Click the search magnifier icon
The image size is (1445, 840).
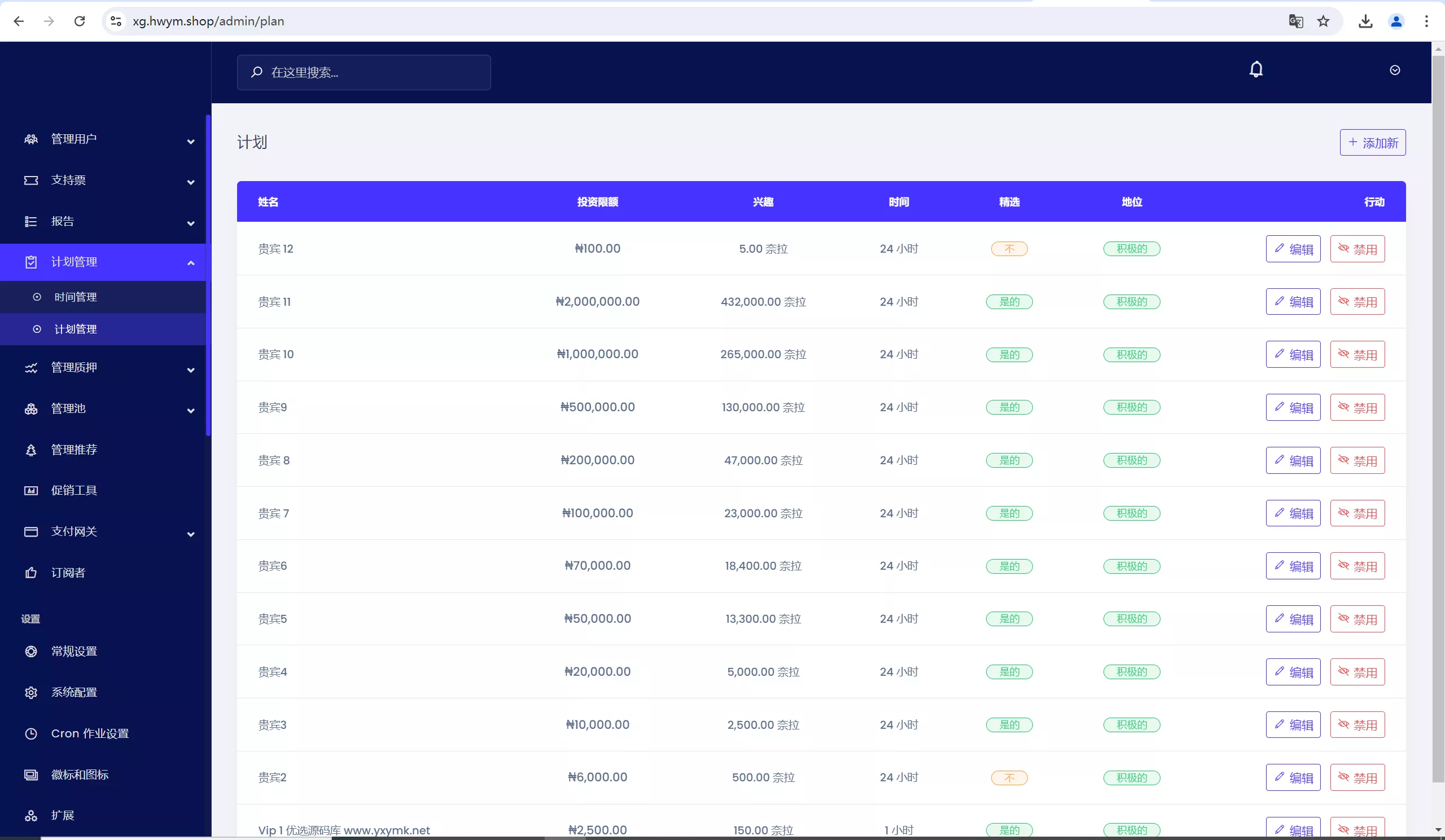point(256,72)
